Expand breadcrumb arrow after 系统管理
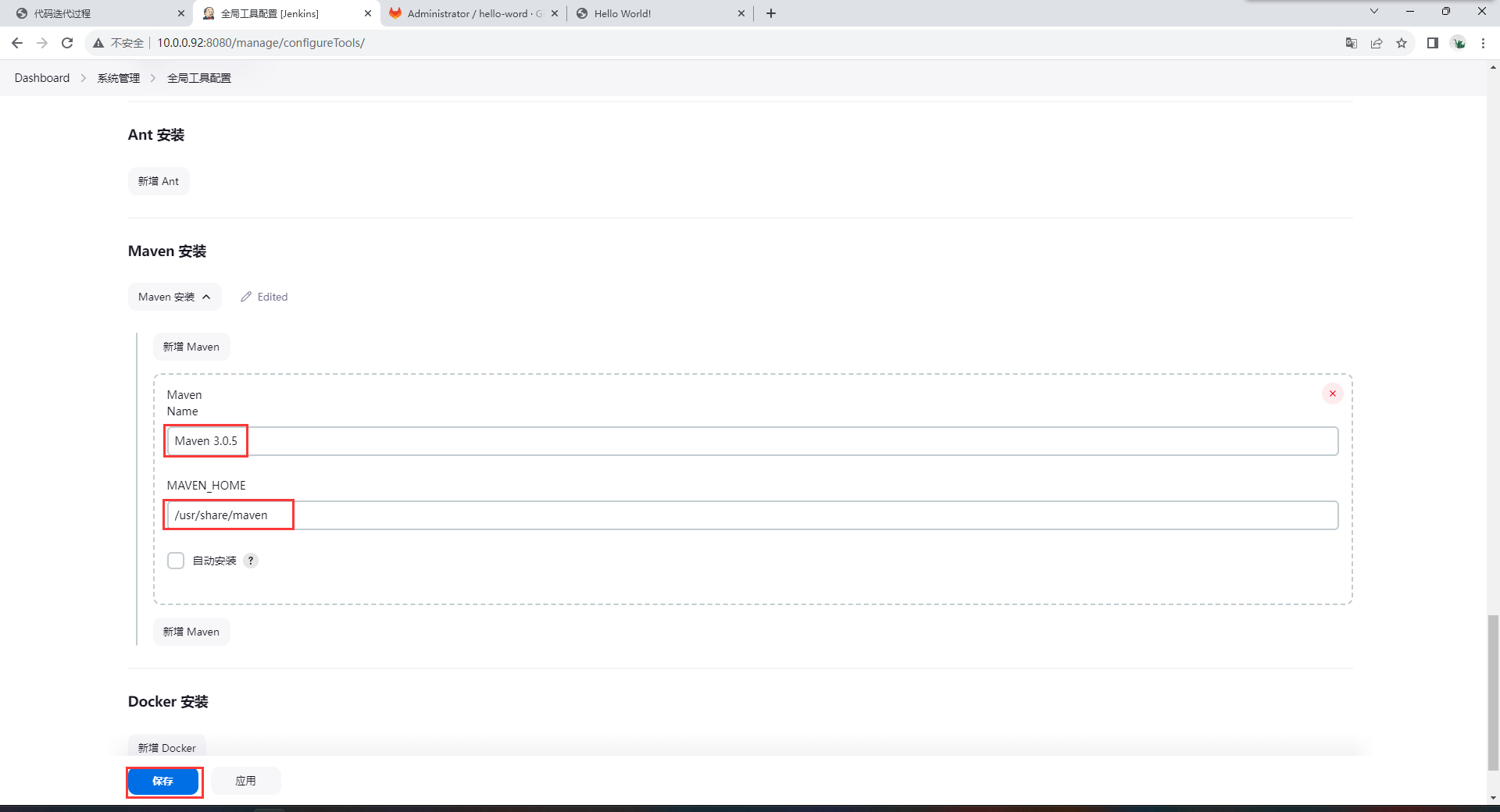 point(153,78)
